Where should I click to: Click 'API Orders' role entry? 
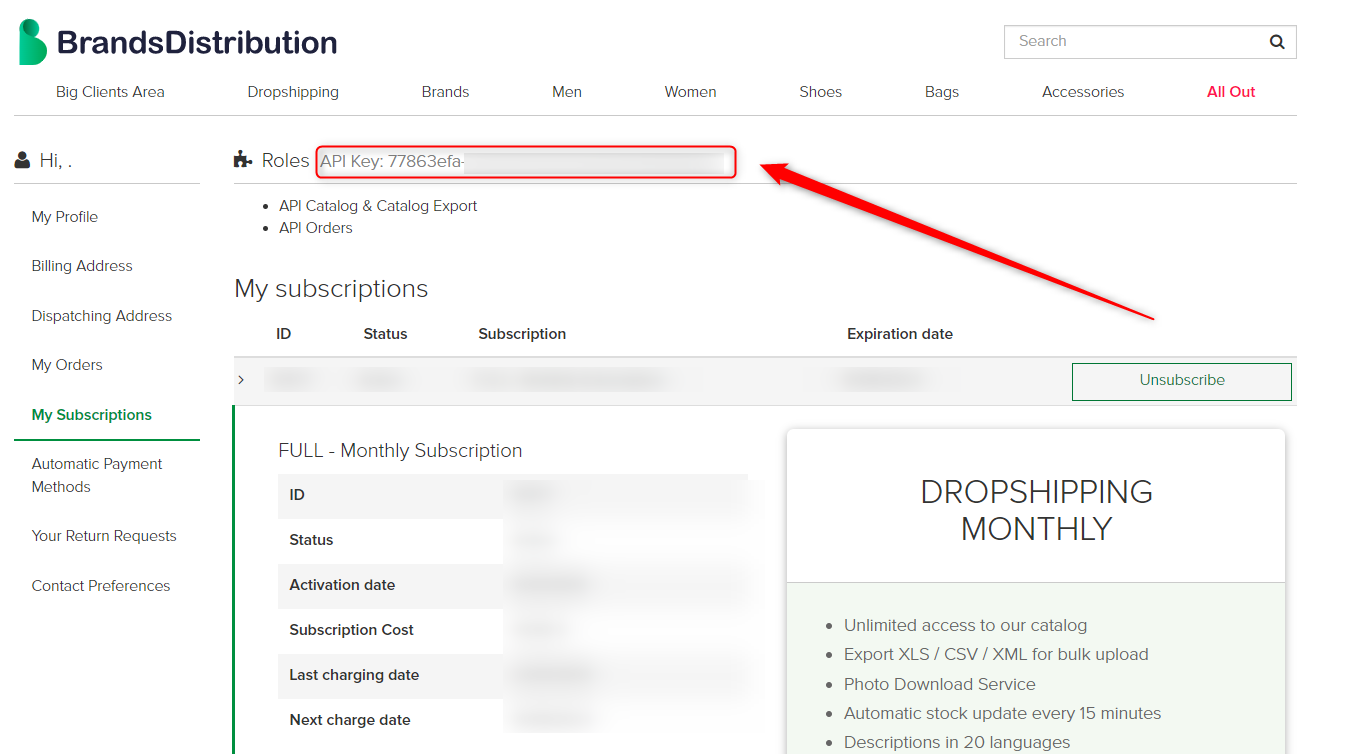316,228
